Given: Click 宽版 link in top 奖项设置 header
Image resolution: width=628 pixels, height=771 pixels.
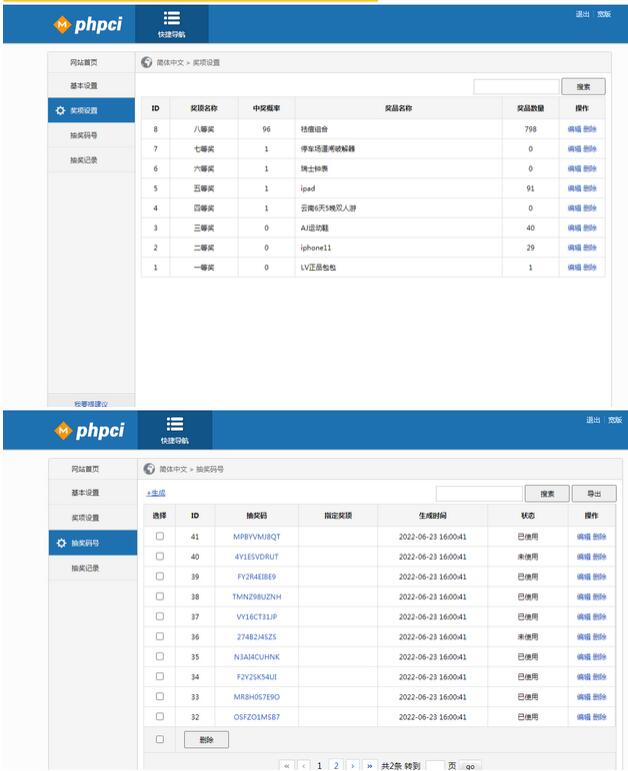Looking at the screenshot, I should point(604,14).
